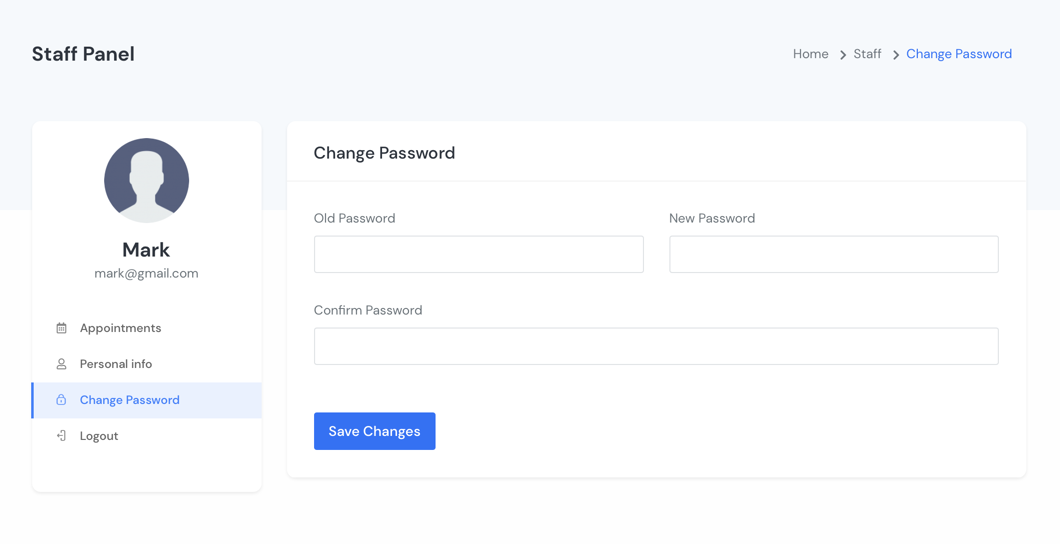Click the calendar icon beside Appointments
This screenshot has width=1060, height=544.
coord(61,328)
